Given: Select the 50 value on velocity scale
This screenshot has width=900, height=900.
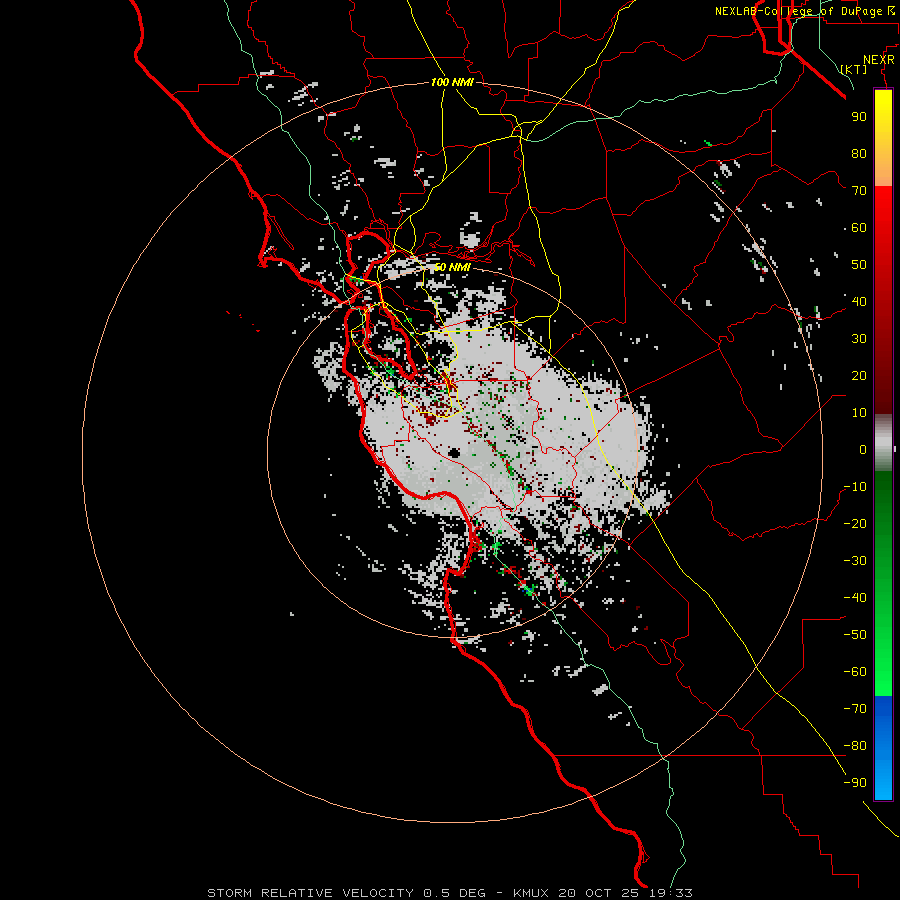Looking at the screenshot, I should (859, 265).
